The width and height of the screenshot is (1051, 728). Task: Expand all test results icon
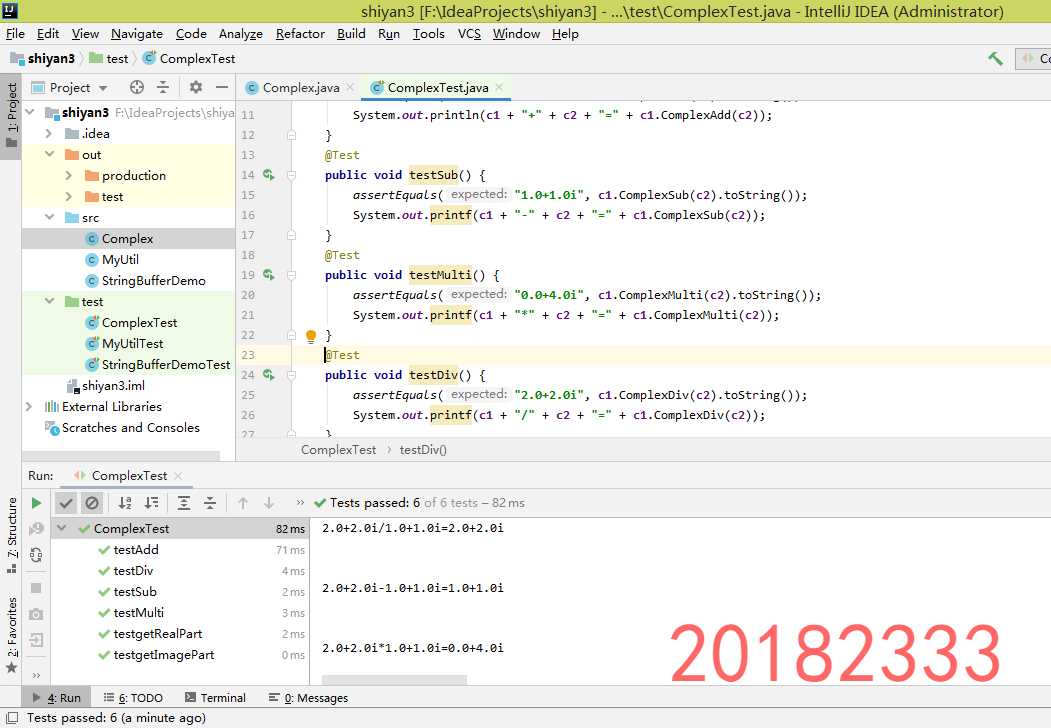[184, 503]
